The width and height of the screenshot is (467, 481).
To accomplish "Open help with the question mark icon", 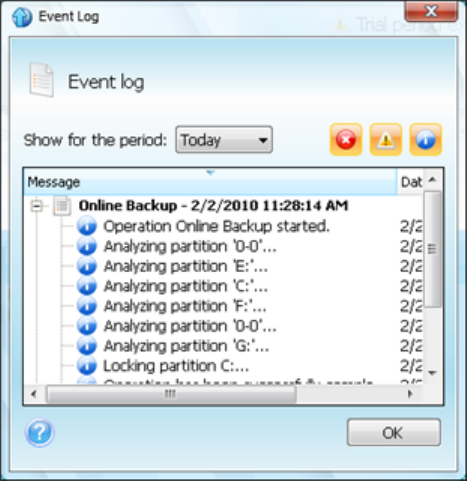I will click(x=40, y=432).
